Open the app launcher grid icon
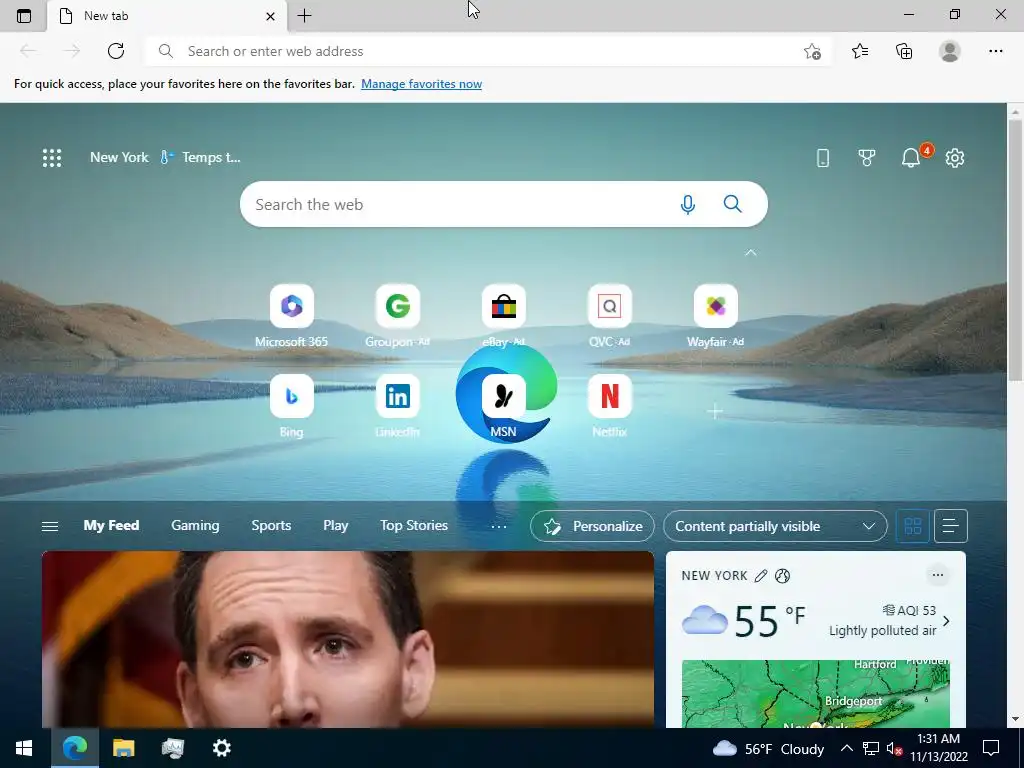This screenshot has height=768, width=1024. (52, 157)
